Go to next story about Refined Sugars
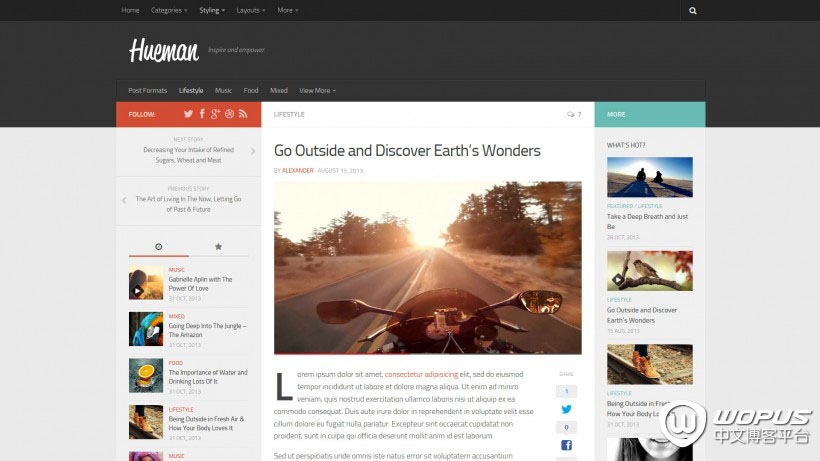 (x=188, y=154)
